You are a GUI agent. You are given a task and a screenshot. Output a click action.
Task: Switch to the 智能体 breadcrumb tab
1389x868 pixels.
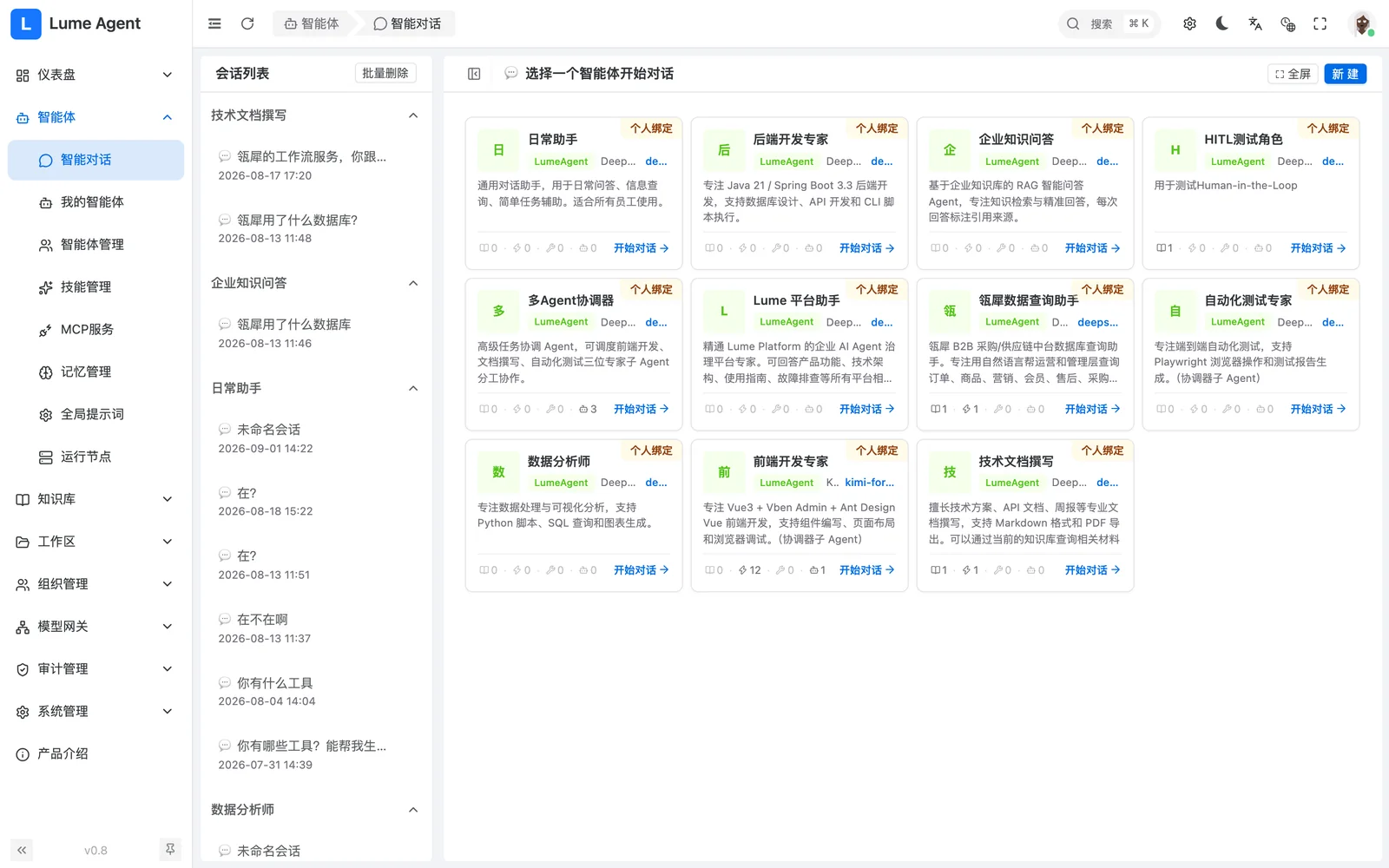point(312,23)
